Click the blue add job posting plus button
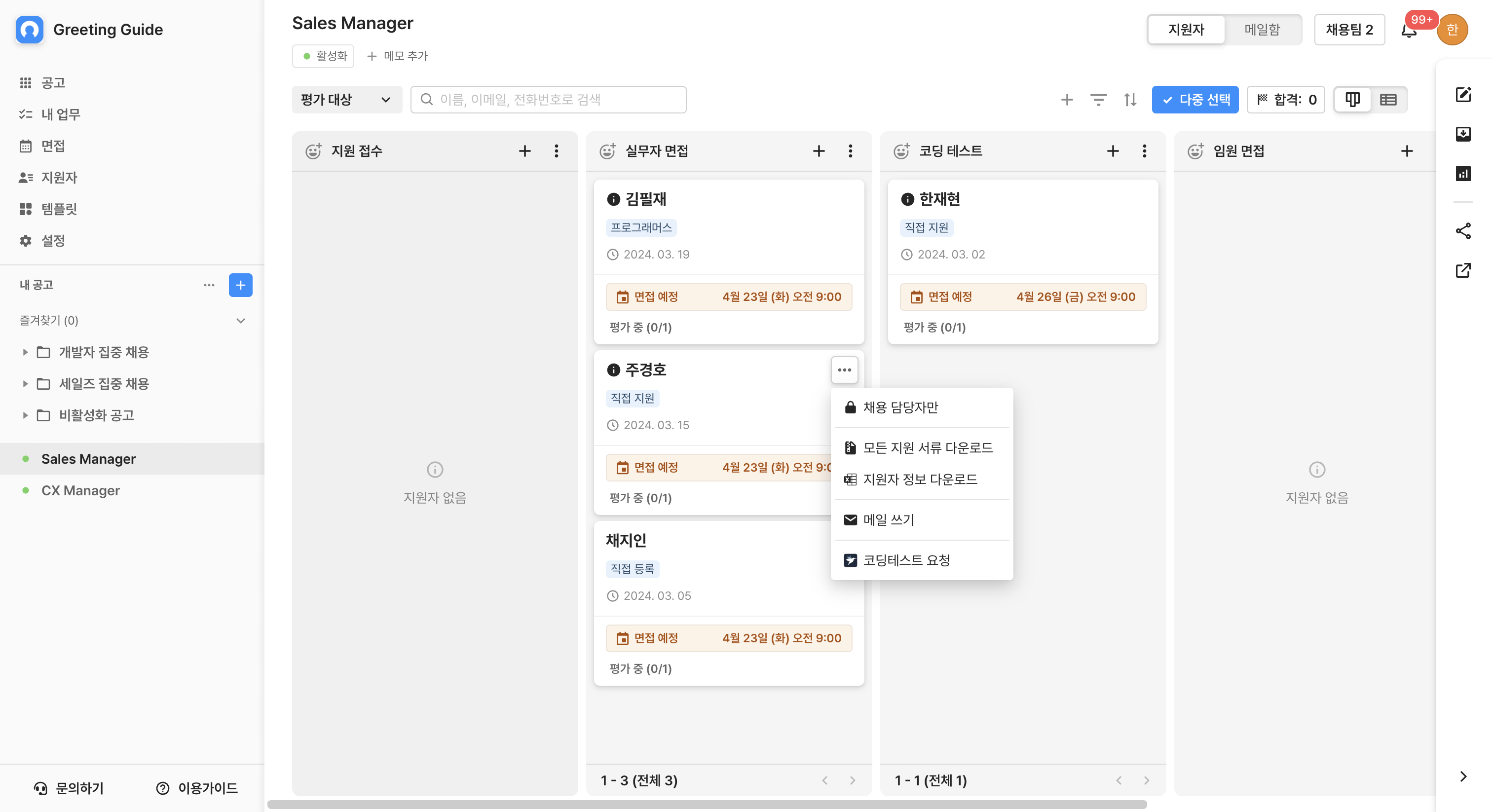Image resolution: width=1492 pixels, height=812 pixels. tap(240, 285)
